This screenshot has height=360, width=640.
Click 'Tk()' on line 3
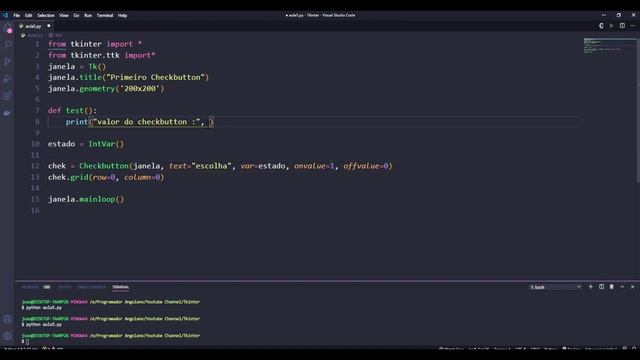(x=97, y=67)
